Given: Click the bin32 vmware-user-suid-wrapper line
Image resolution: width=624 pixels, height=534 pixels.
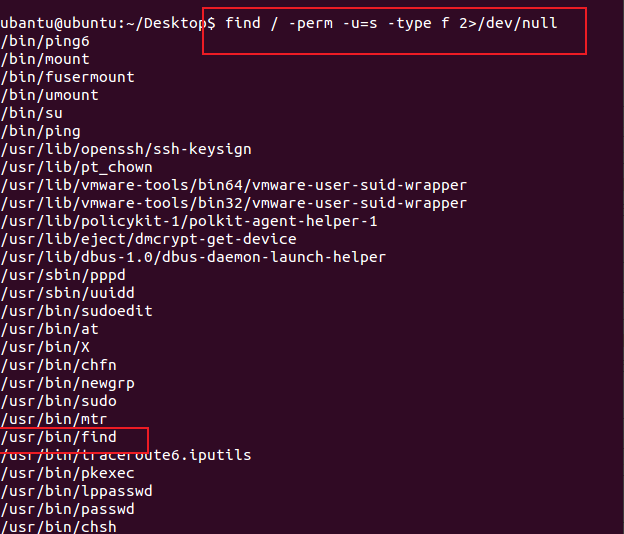Looking at the screenshot, I should pyautogui.click(x=234, y=203).
